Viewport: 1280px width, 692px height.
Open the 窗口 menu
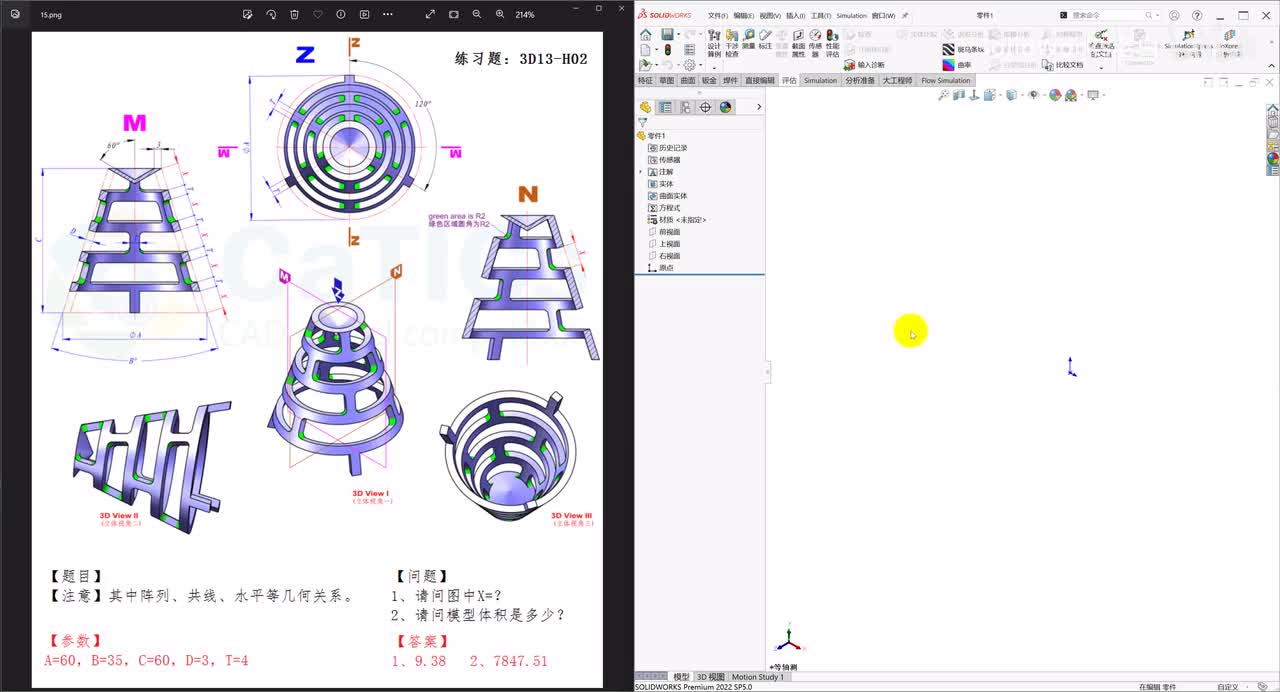[883, 16]
